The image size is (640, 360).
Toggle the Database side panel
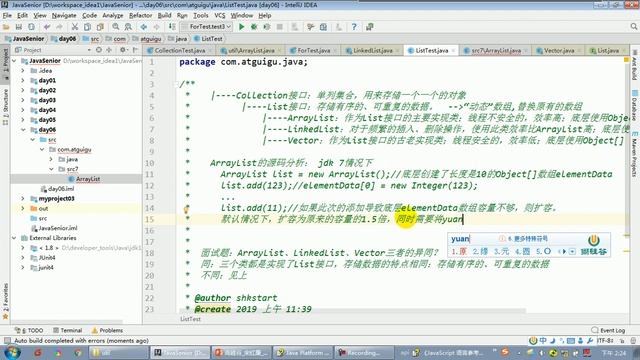point(635,105)
